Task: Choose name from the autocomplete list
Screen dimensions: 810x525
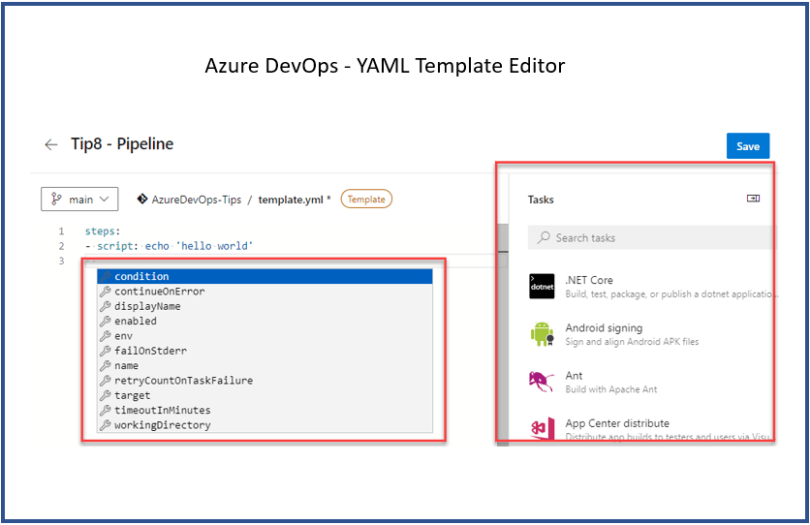Action: (x=264, y=366)
